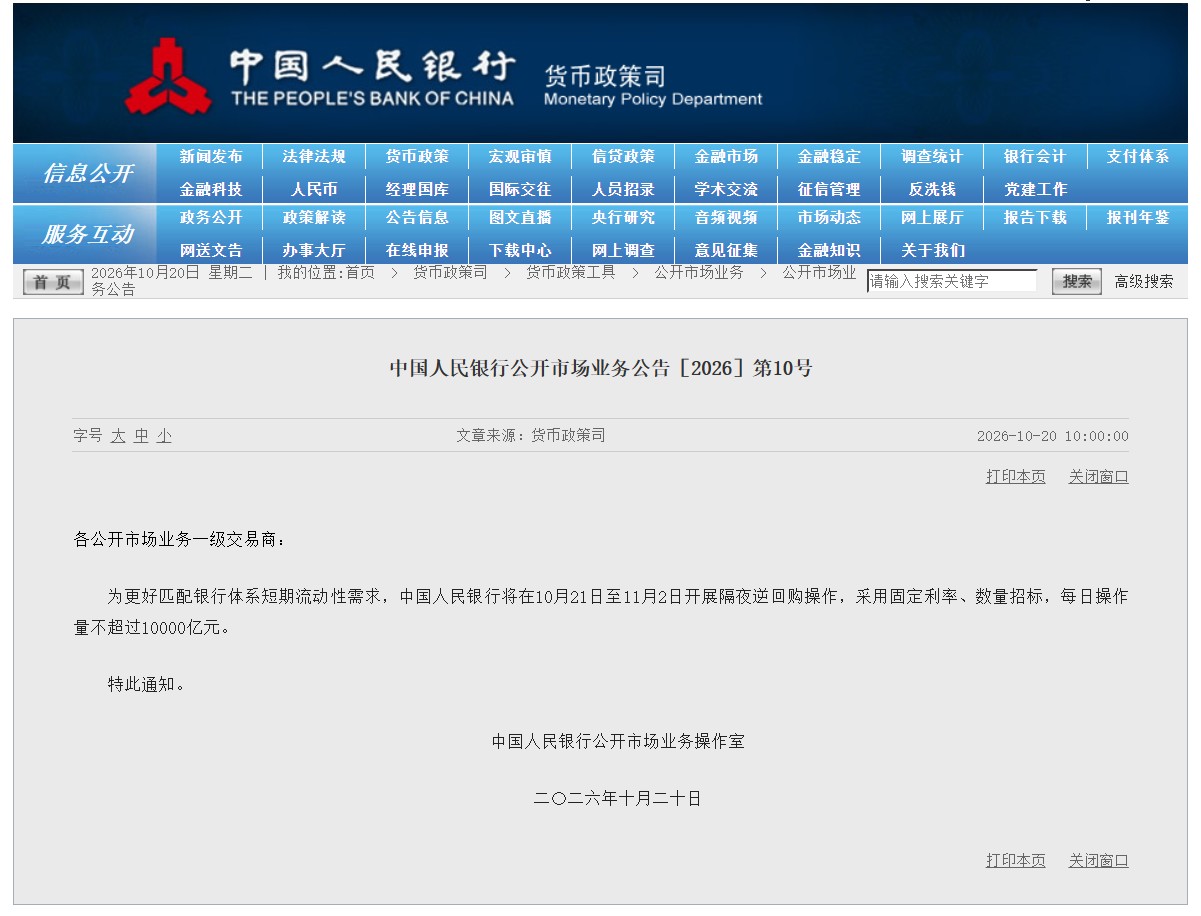Open 政务公开 service link

click(211, 218)
